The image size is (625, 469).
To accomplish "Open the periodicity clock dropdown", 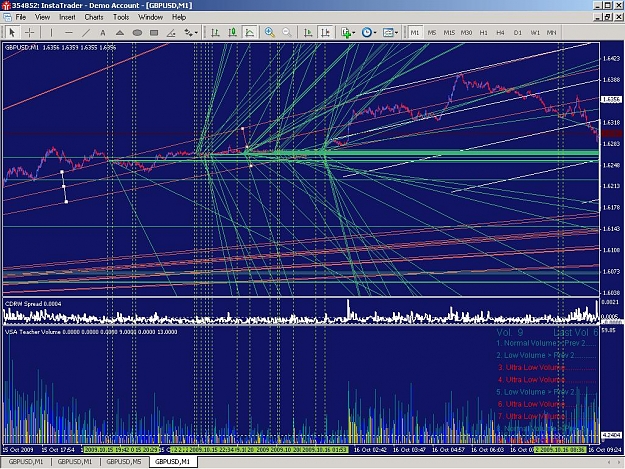I will (x=369, y=33).
